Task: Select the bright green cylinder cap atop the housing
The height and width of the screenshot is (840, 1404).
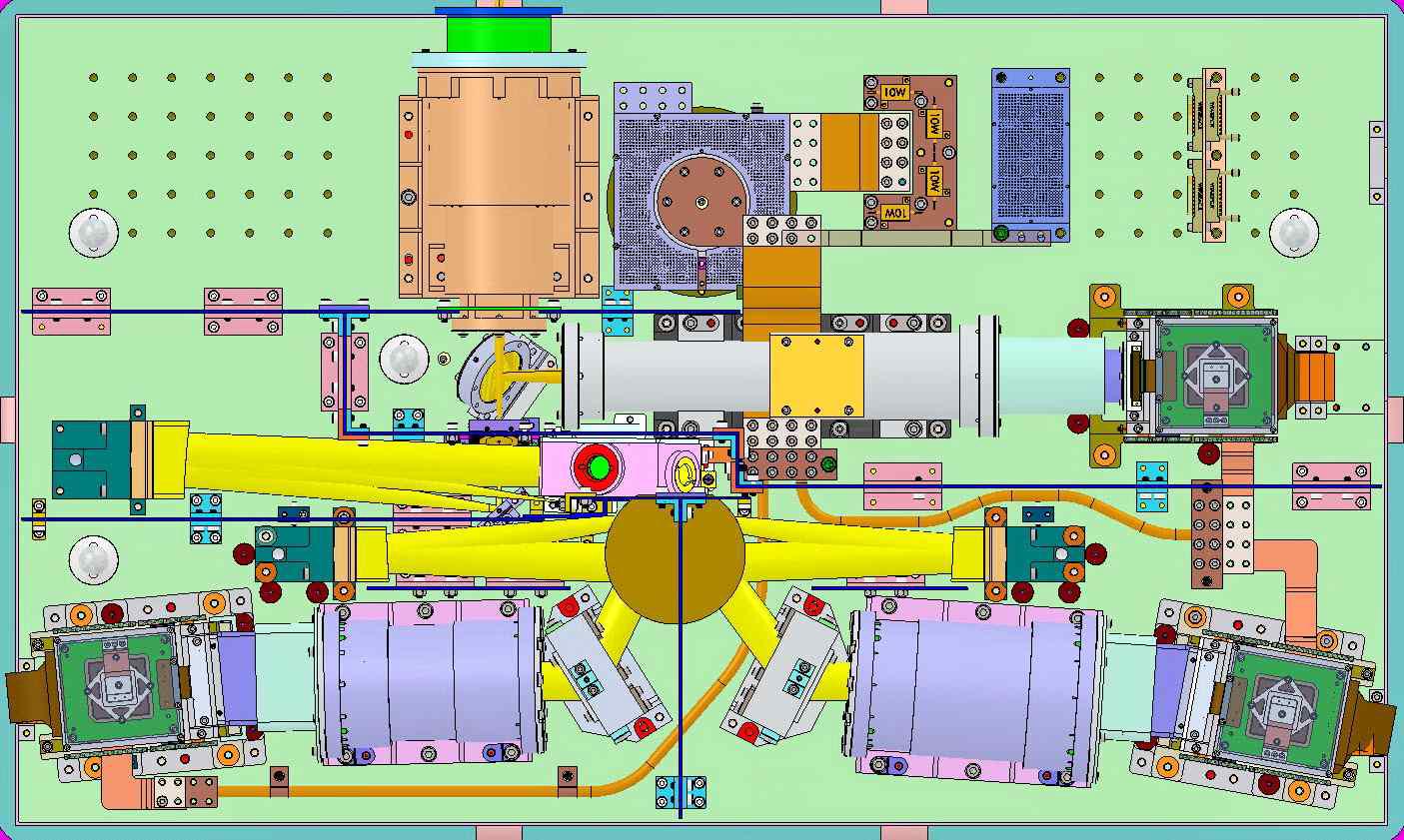Action: (499, 33)
